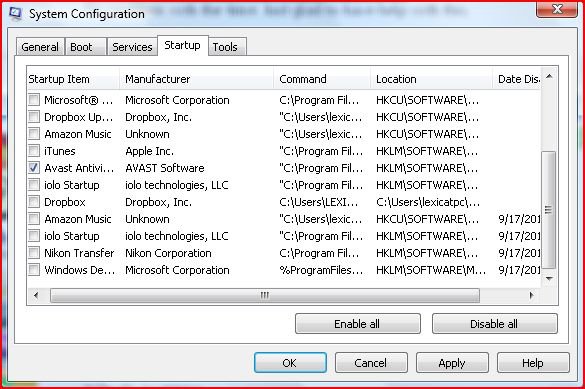Click the Command column header
Image resolution: width=585 pixels, height=389 pixels.
tap(322, 79)
